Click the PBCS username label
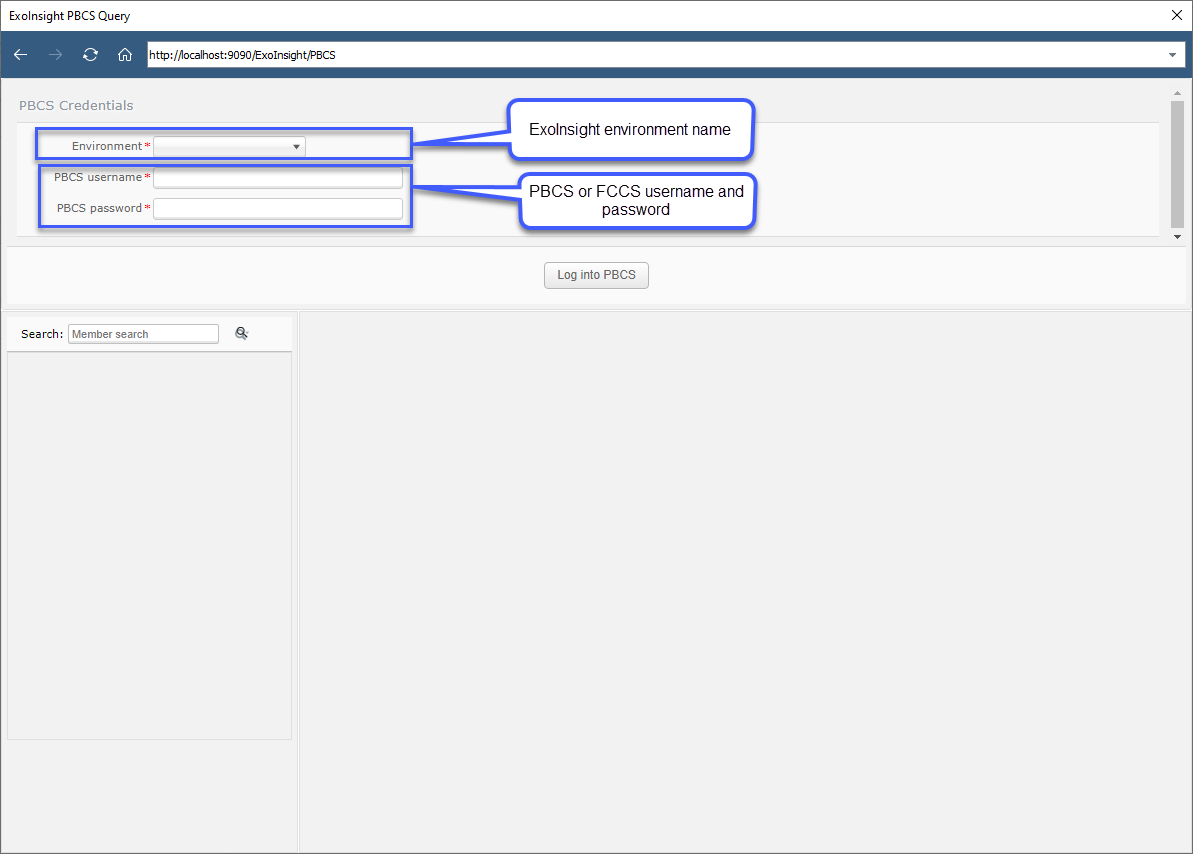 (x=97, y=177)
